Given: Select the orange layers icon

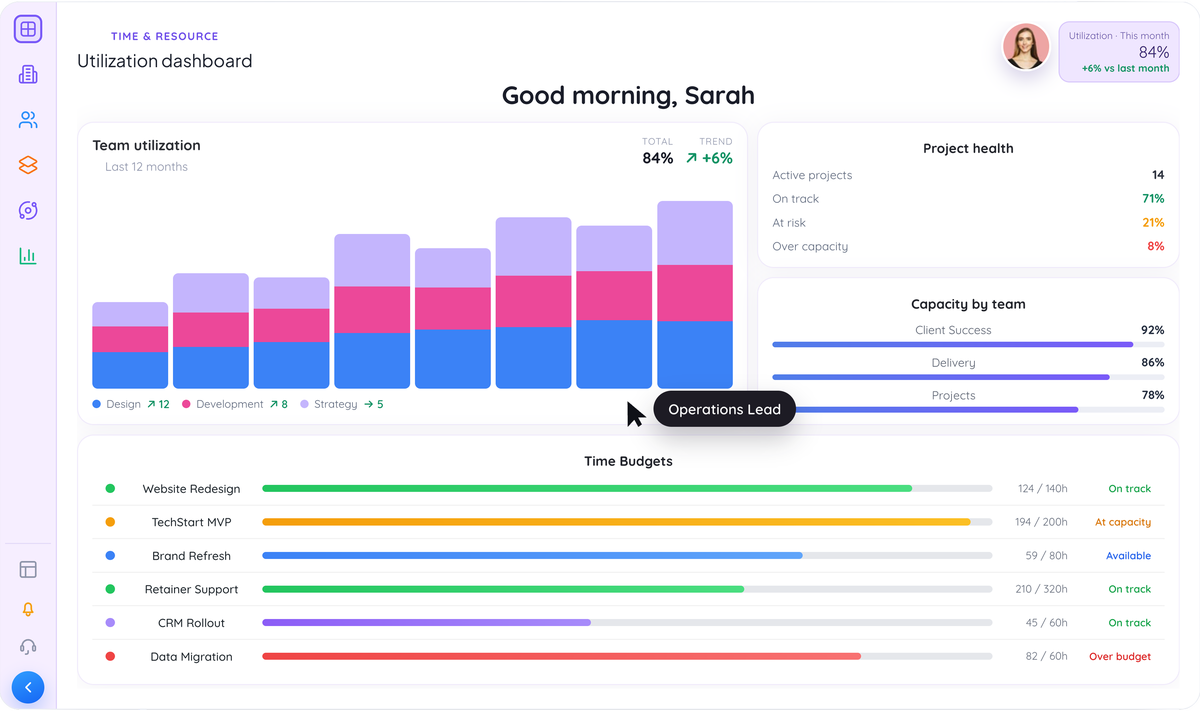Looking at the screenshot, I should click(x=28, y=165).
